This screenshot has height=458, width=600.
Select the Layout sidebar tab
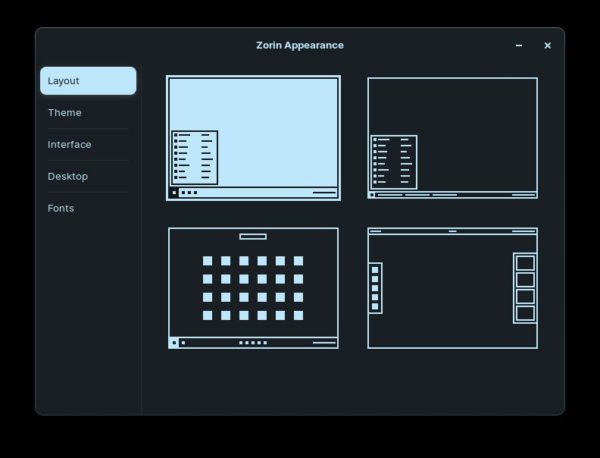tap(88, 81)
